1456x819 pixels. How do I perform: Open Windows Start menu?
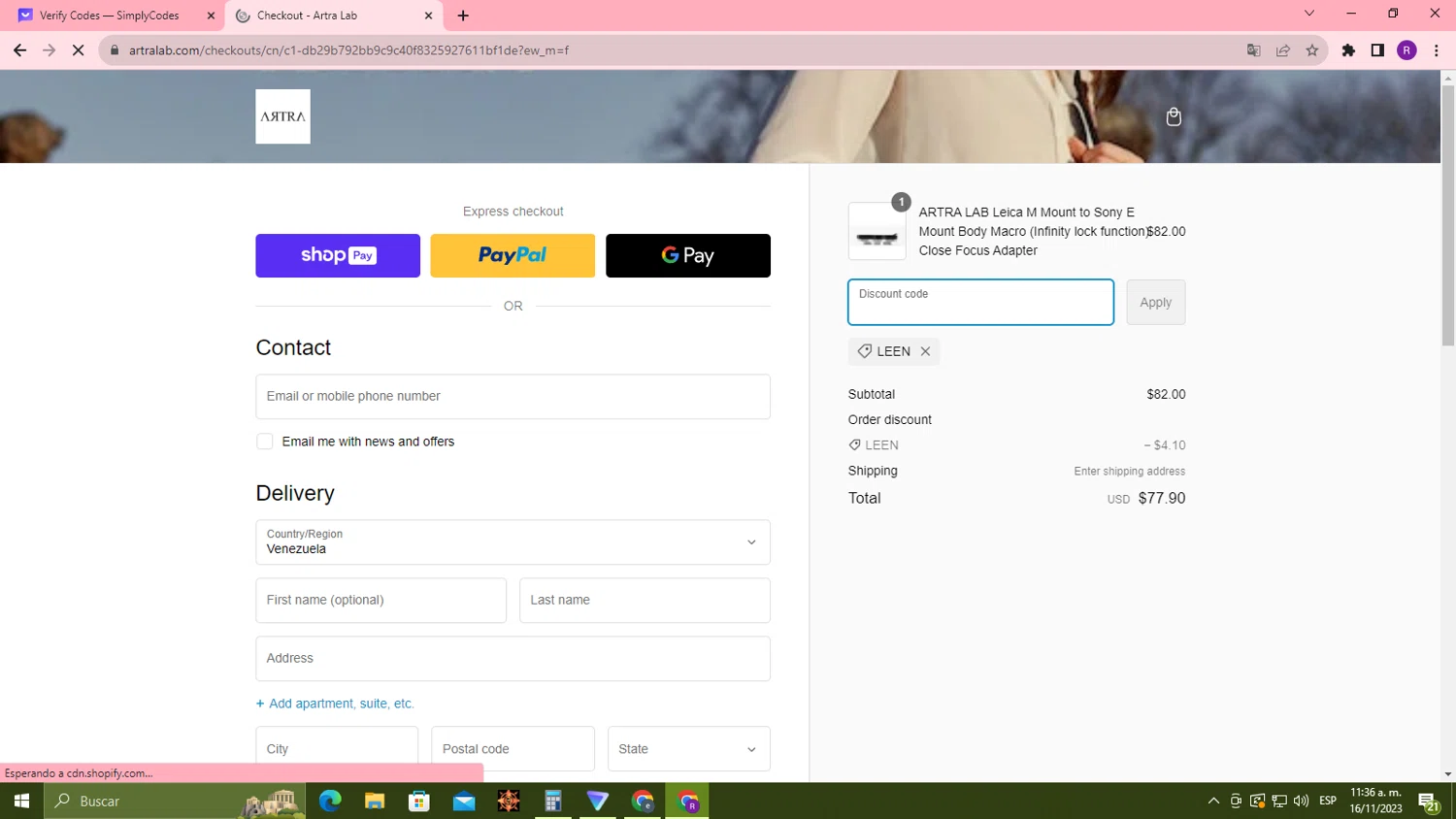pyautogui.click(x=21, y=801)
